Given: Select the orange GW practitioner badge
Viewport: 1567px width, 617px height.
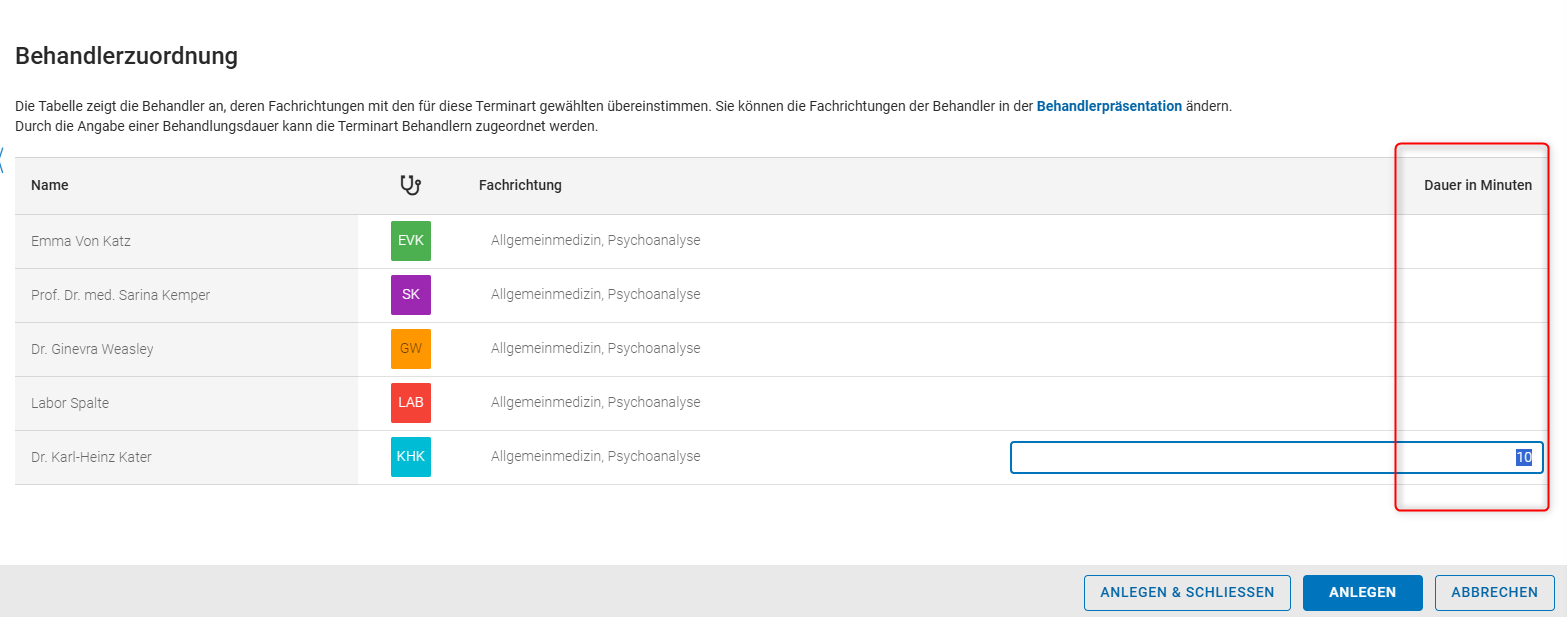Looking at the screenshot, I should [x=411, y=349].
